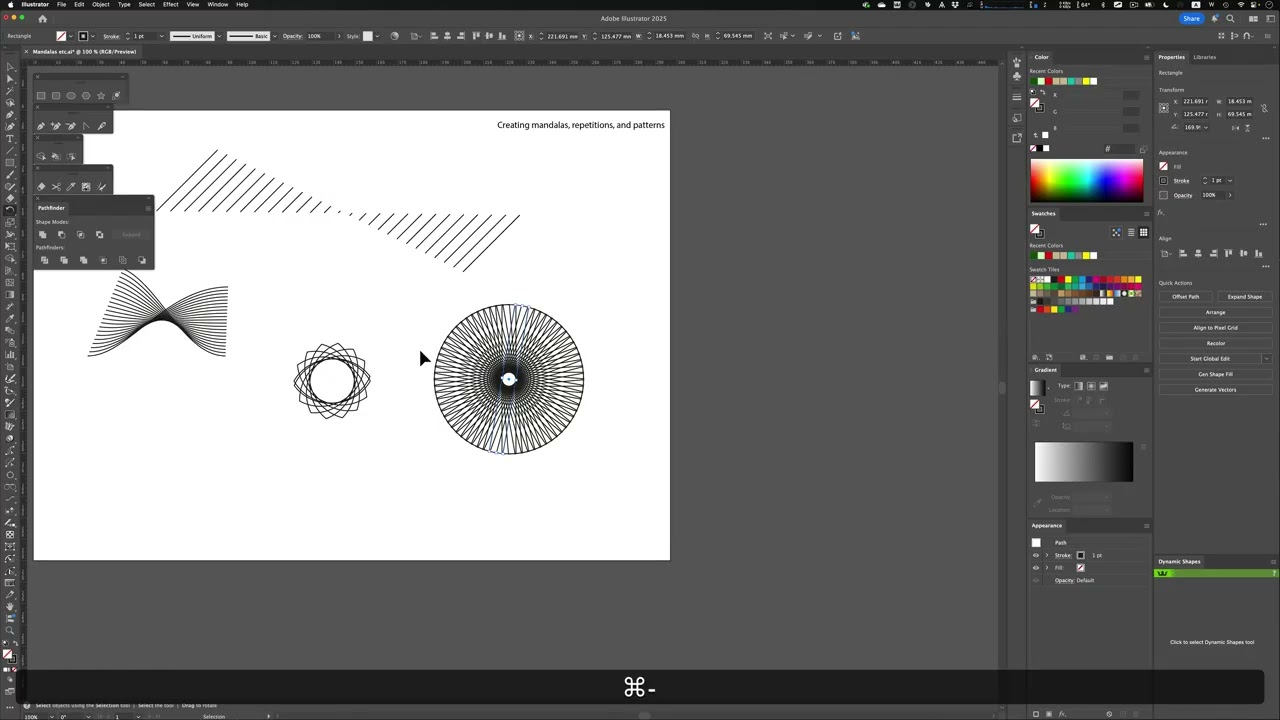Select the Scissors tool in floating panel
This screenshot has height=720, width=1280.
tap(56, 187)
